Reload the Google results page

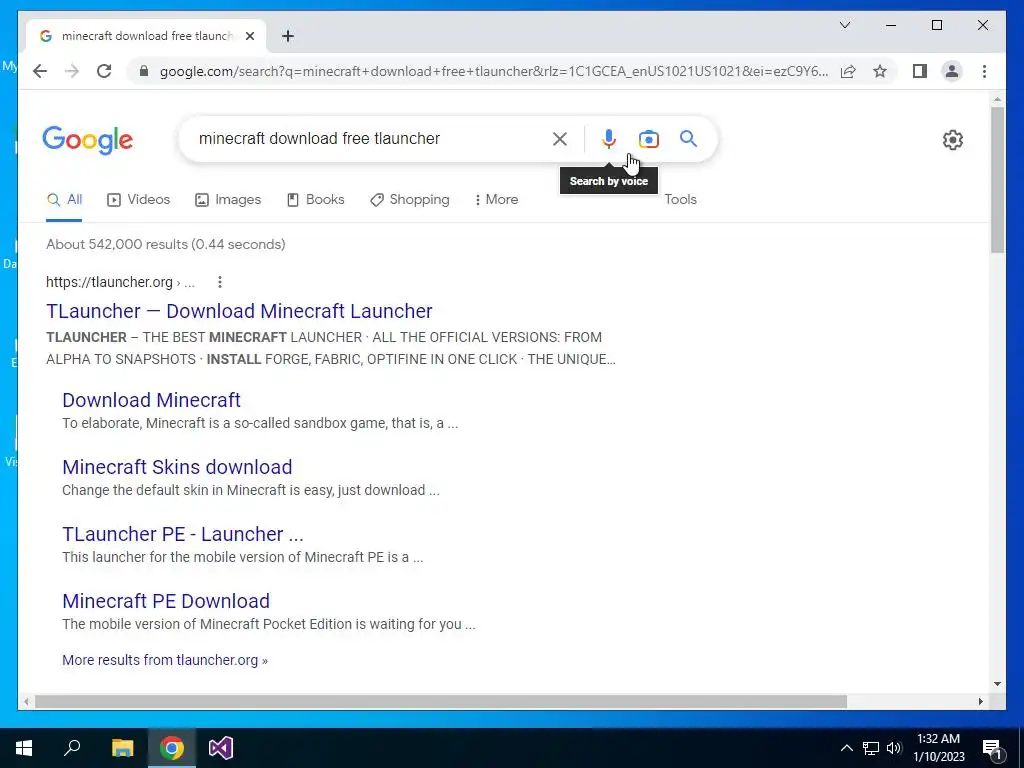[x=104, y=71]
